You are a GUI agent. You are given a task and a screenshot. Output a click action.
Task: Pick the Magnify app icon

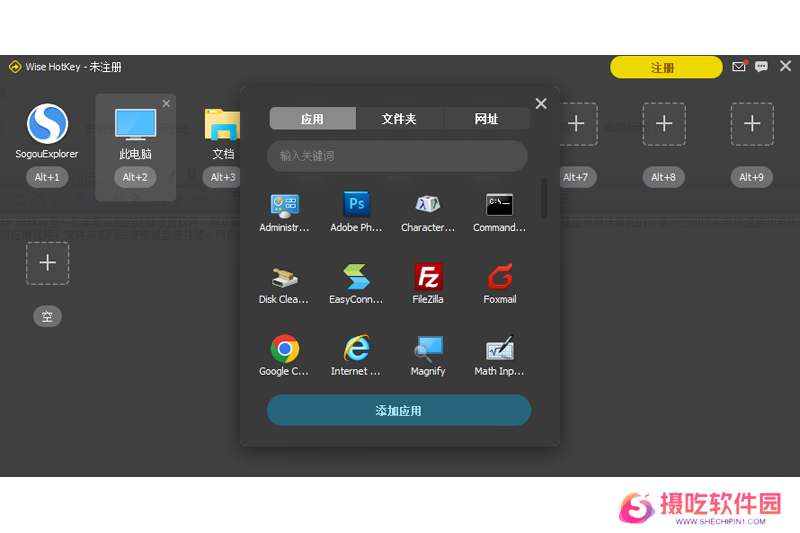click(x=428, y=349)
